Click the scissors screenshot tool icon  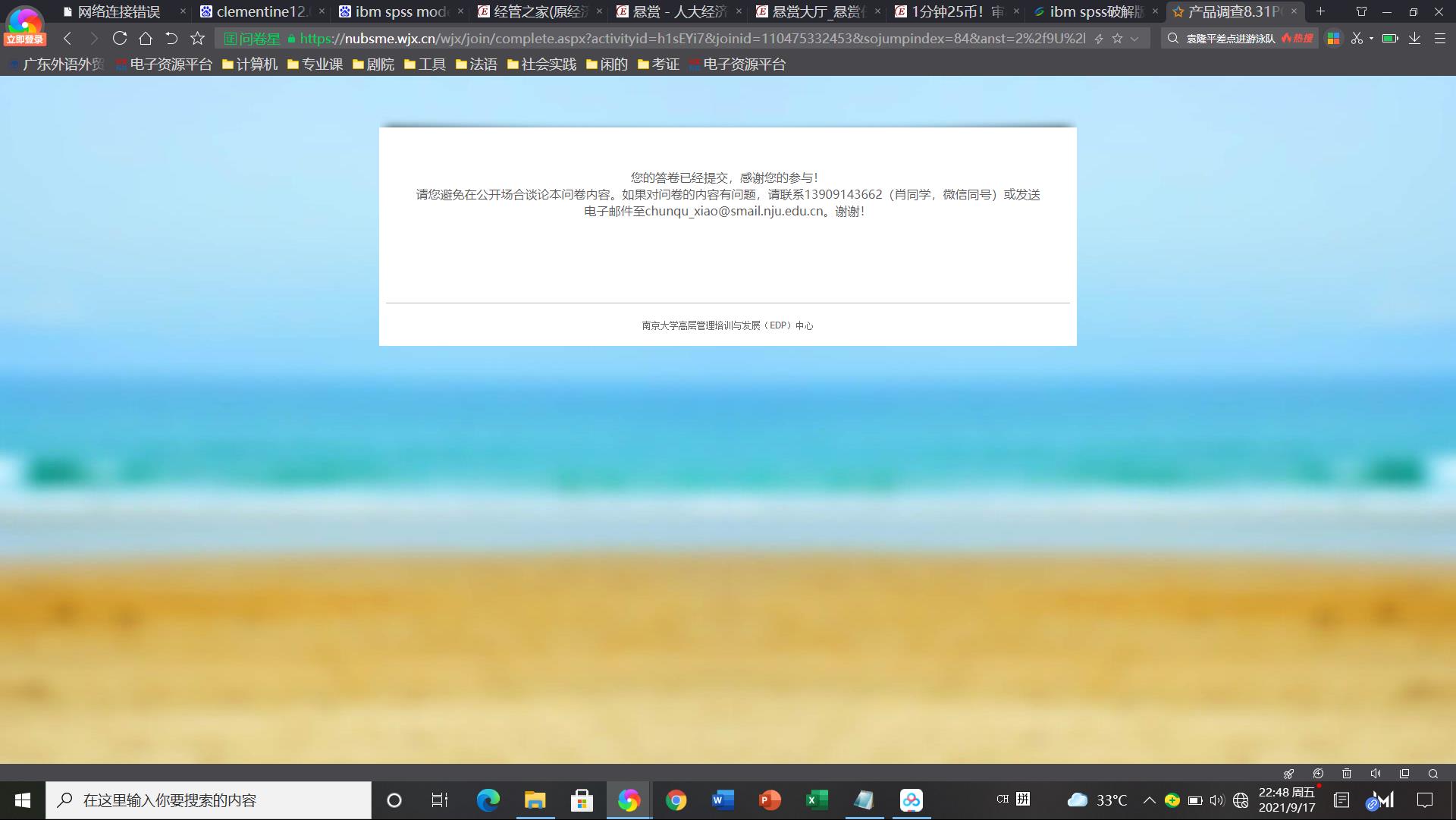pos(1357,38)
